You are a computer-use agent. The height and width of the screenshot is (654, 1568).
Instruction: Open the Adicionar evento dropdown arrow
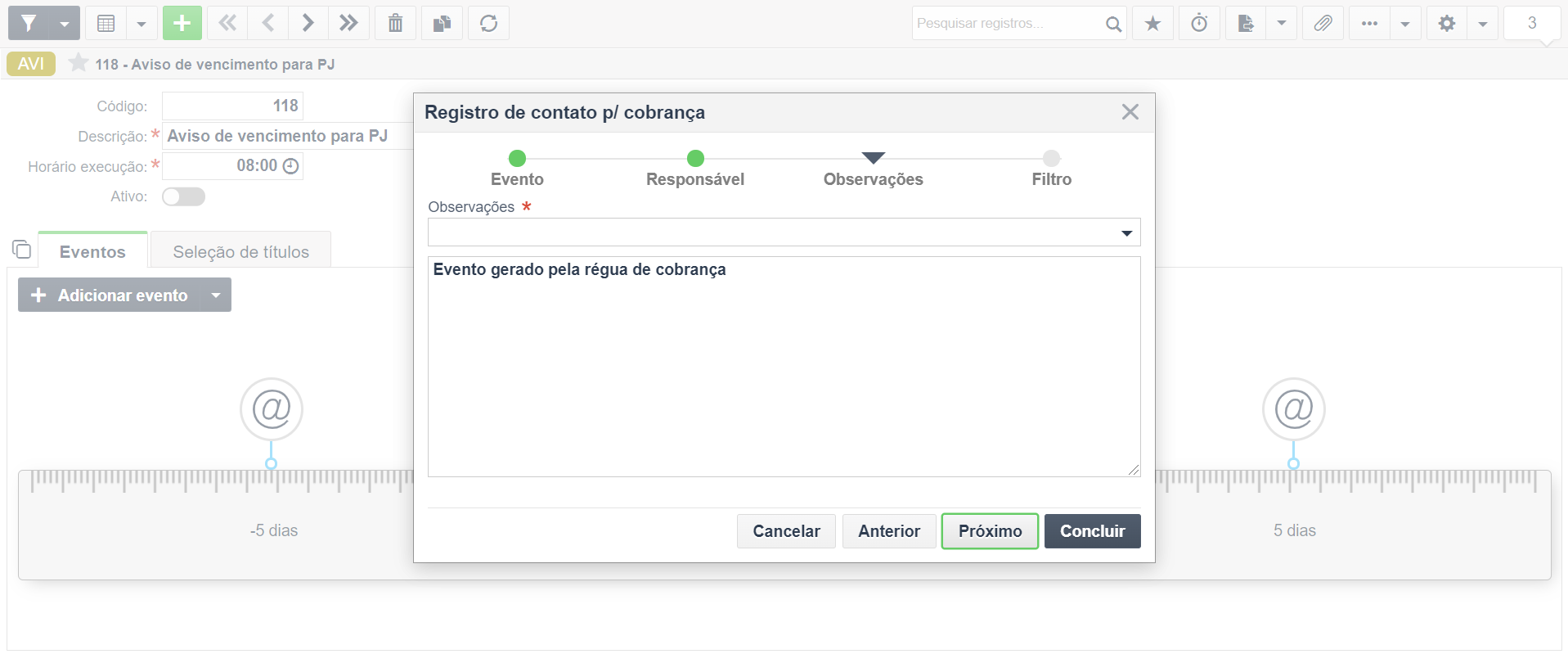tap(216, 295)
